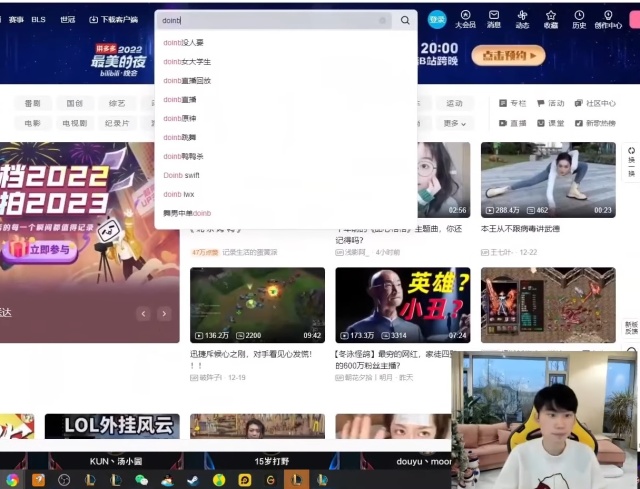The image size is (640, 489).
Task: Choose the plain doinb直播 suggestion
Action: click(x=180, y=99)
